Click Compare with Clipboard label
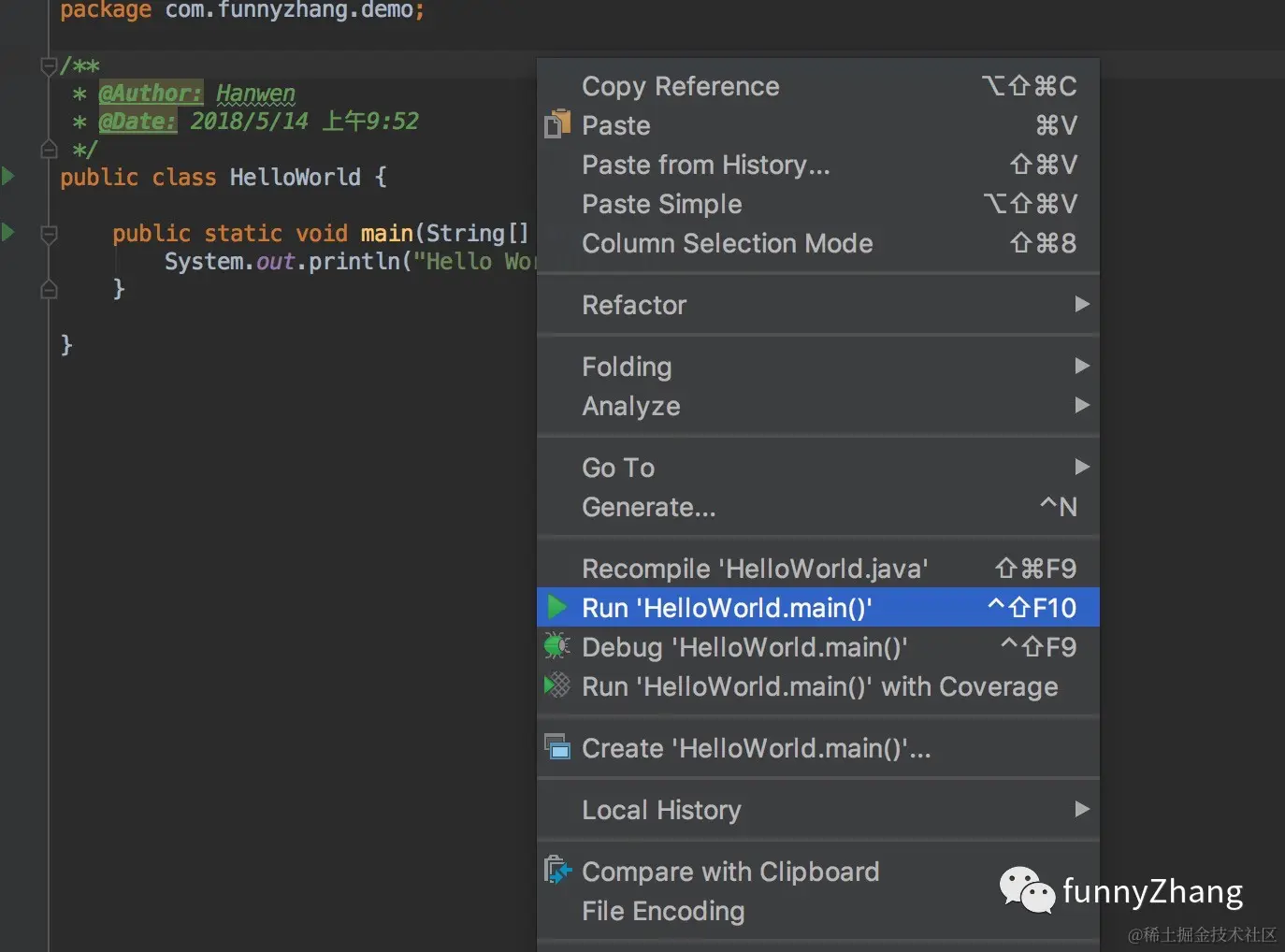 (730, 872)
